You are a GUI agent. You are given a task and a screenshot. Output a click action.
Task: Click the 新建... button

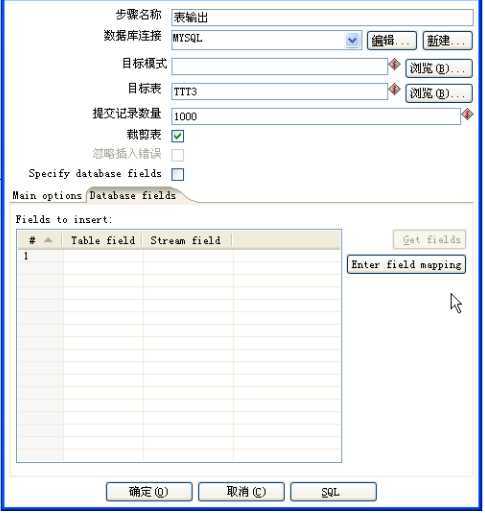[x=449, y=41]
